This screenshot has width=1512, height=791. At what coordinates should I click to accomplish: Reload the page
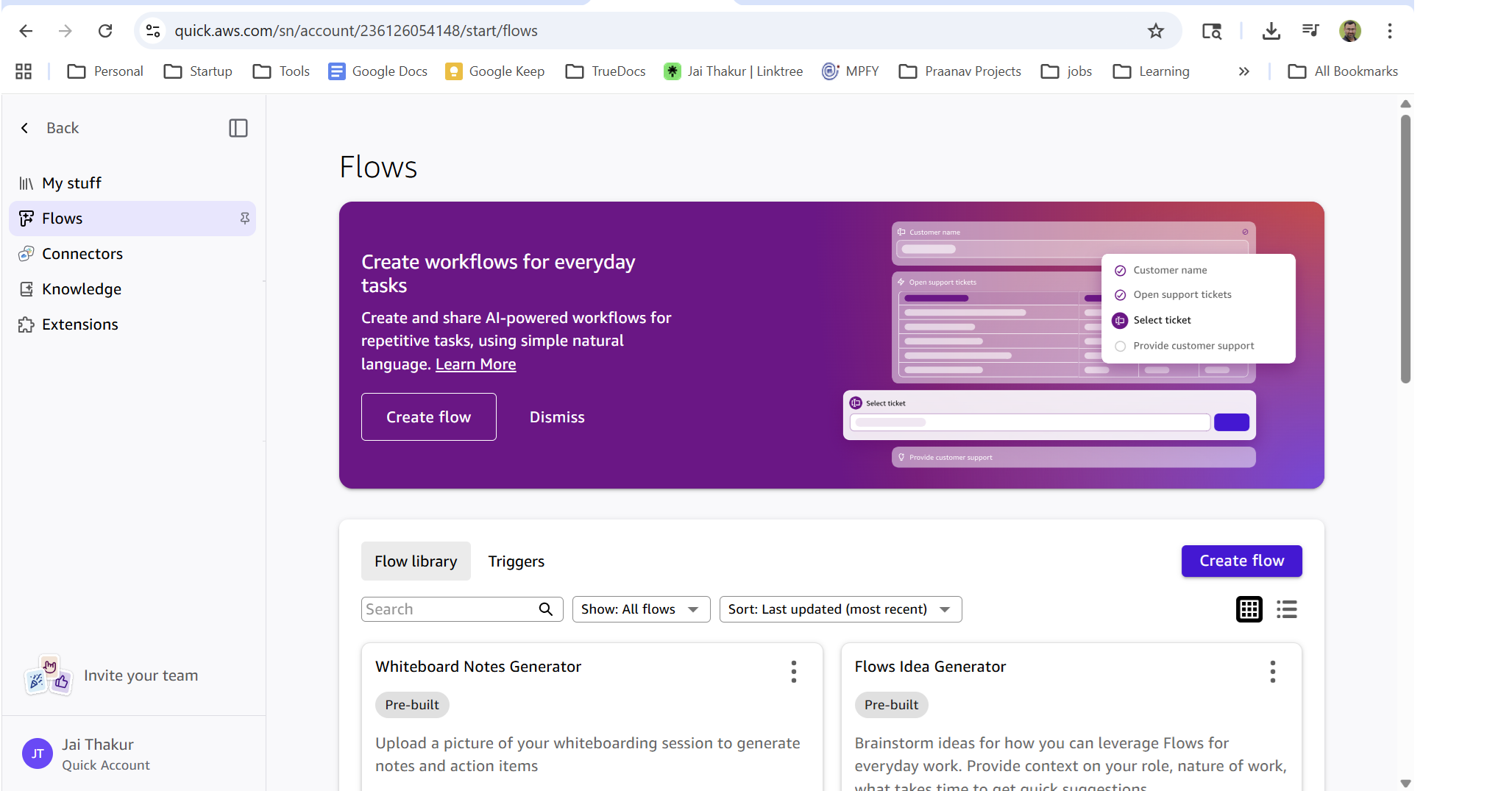(105, 31)
